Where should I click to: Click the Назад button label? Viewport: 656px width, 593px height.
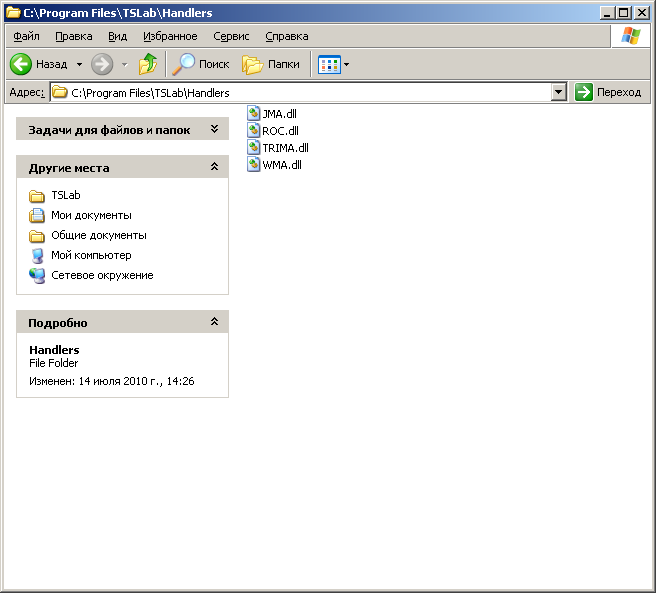click(x=51, y=64)
